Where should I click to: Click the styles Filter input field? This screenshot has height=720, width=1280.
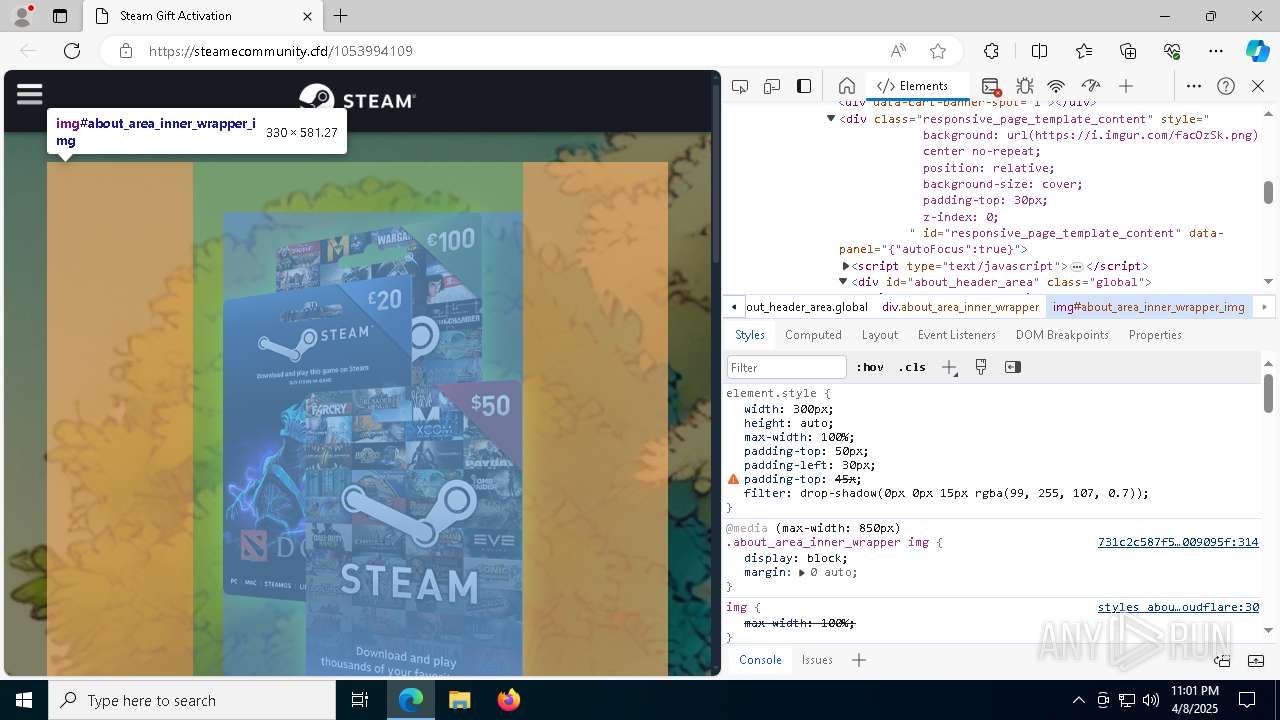coord(787,367)
